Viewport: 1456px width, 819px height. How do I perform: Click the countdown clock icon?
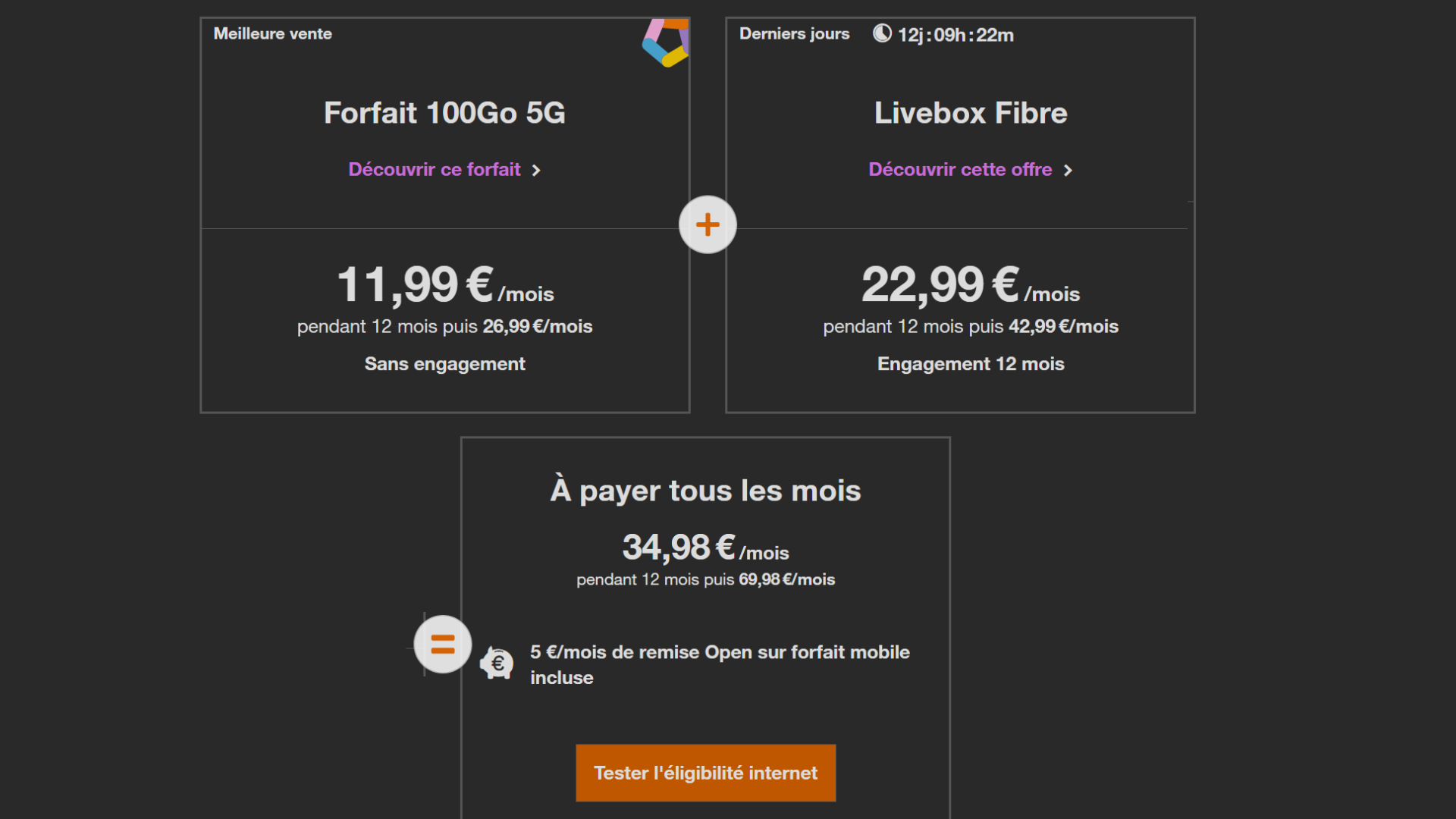click(x=882, y=33)
